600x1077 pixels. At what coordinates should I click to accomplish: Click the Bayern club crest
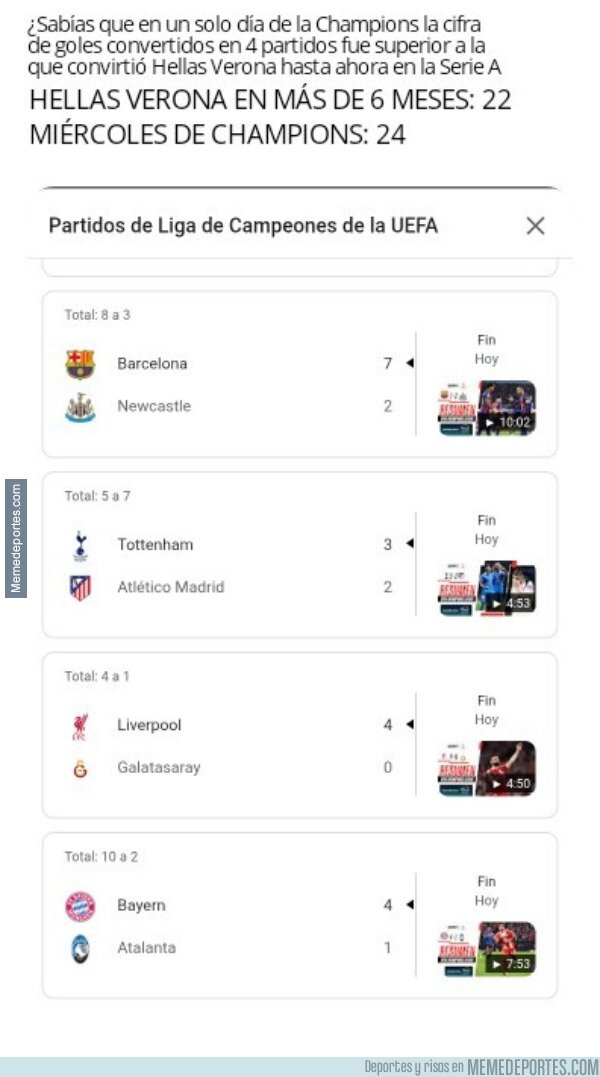coord(80,906)
